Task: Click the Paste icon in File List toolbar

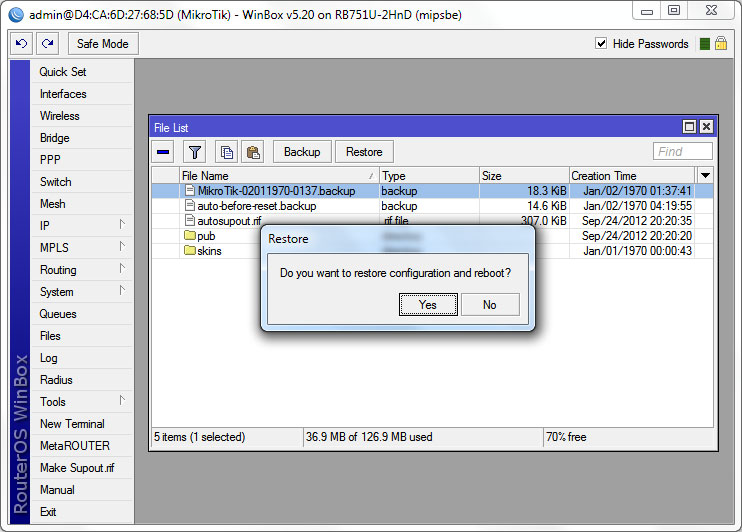Action: click(252, 152)
